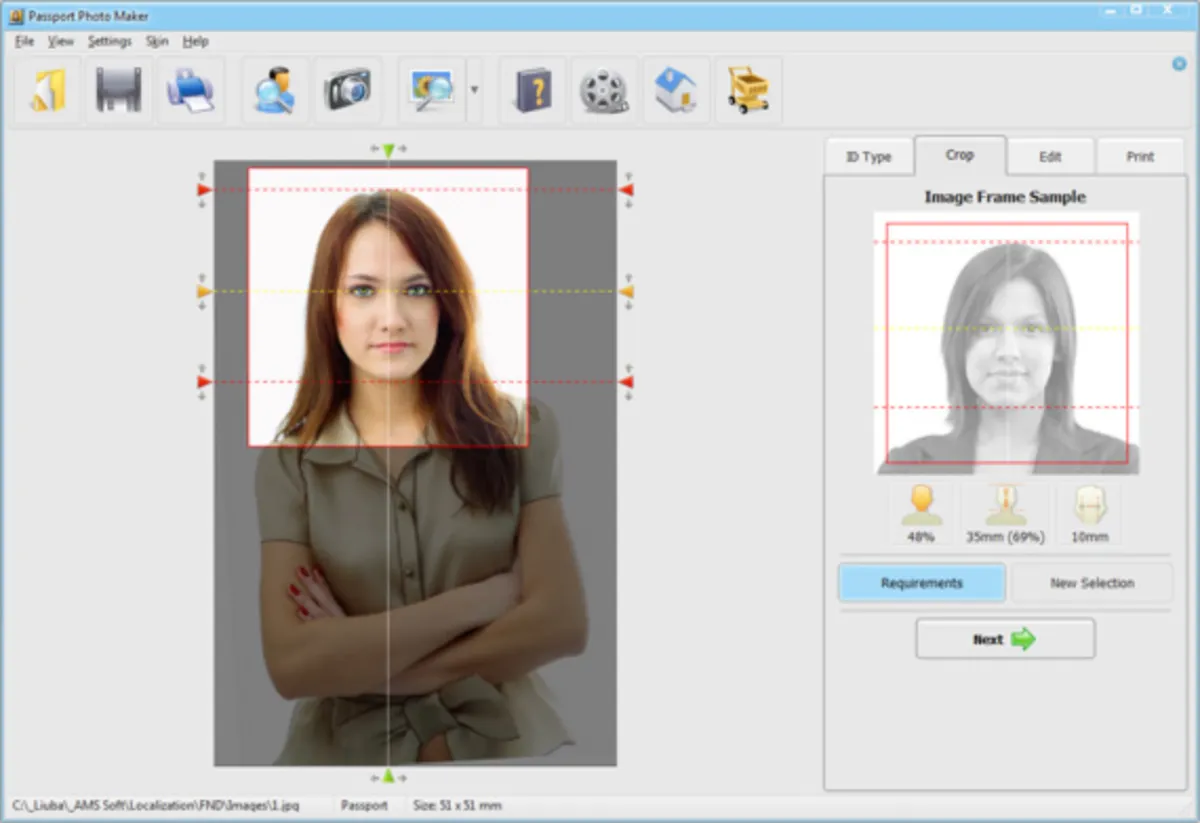The height and width of the screenshot is (823, 1200).
Task: Click the top green center-line marker
Action: tap(389, 150)
